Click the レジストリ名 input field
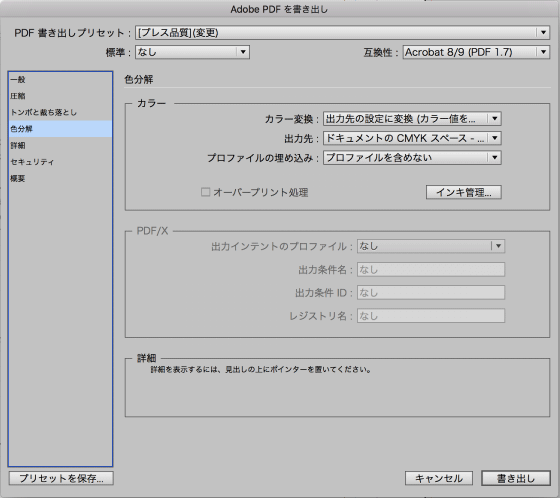 (x=431, y=316)
